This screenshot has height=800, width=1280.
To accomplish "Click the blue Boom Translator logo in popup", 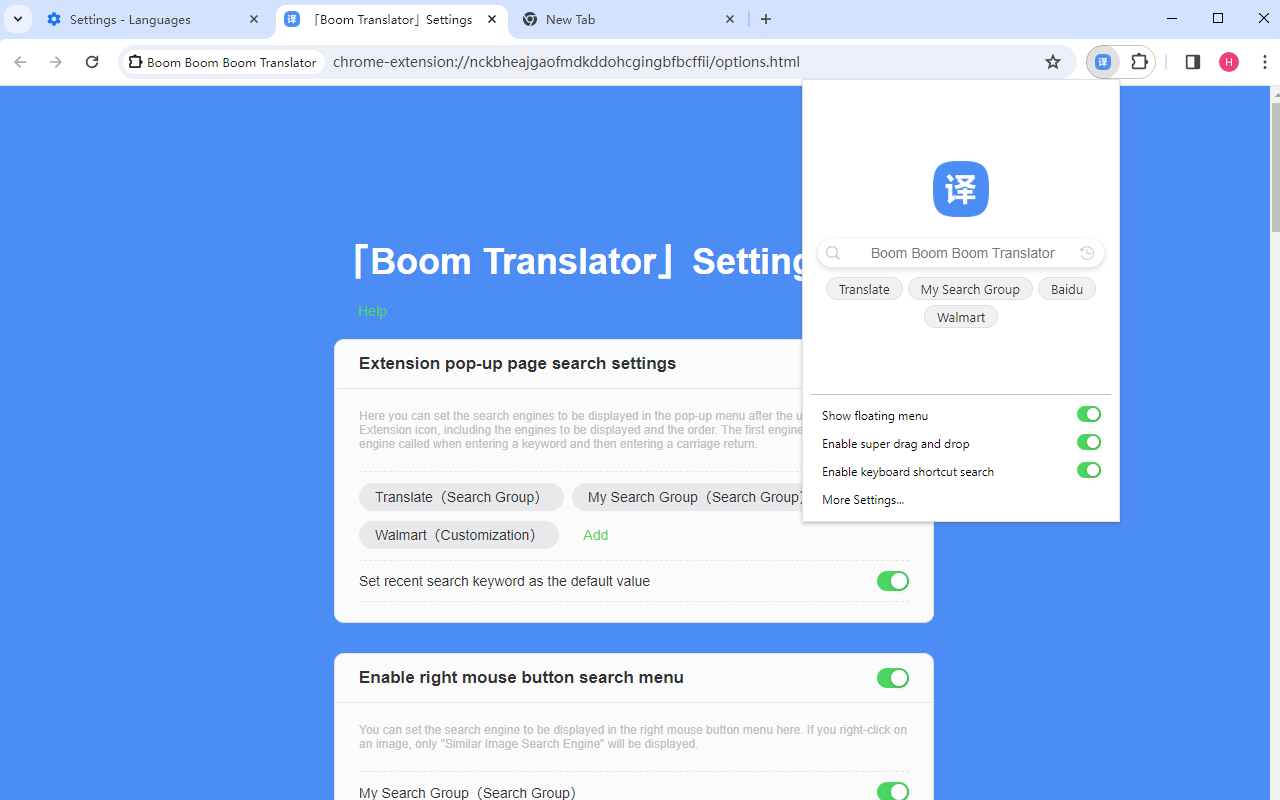I will click(x=961, y=189).
